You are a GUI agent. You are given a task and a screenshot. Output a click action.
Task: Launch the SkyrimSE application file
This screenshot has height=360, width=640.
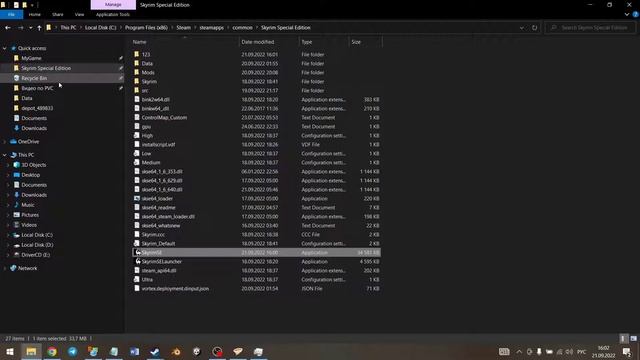[256, 253]
